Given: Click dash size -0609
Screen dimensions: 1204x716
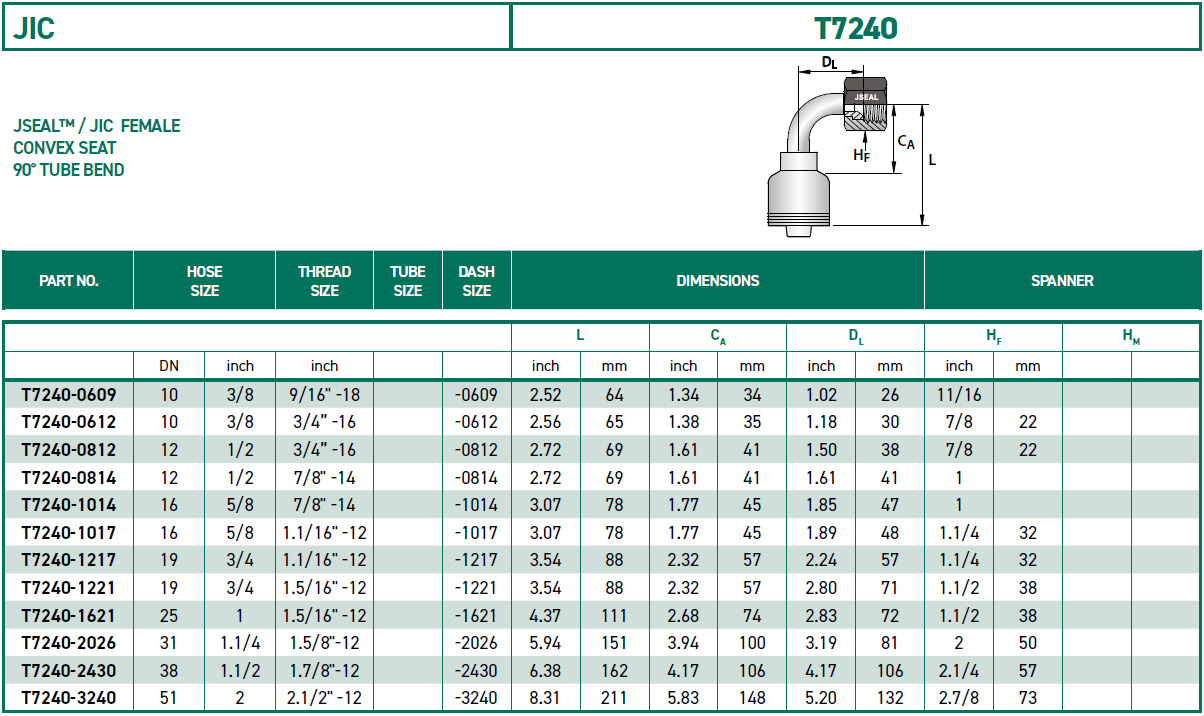Looking at the screenshot, I should (477, 395).
